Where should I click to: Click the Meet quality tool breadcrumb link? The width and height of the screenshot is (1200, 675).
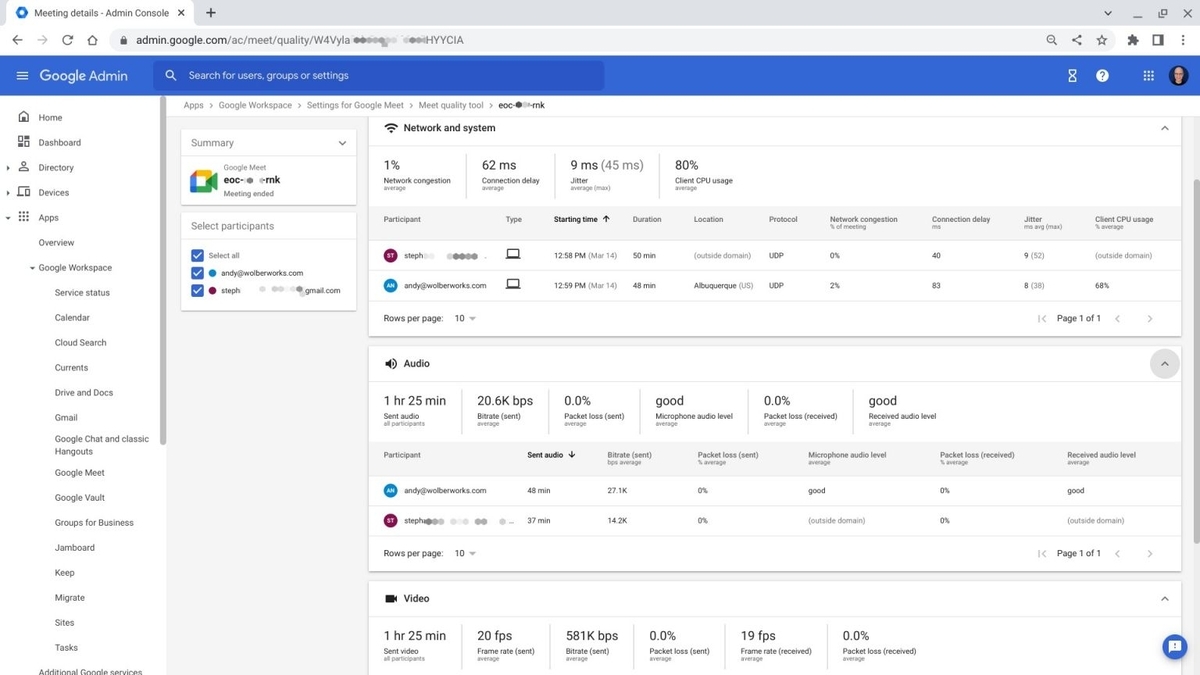click(x=452, y=104)
